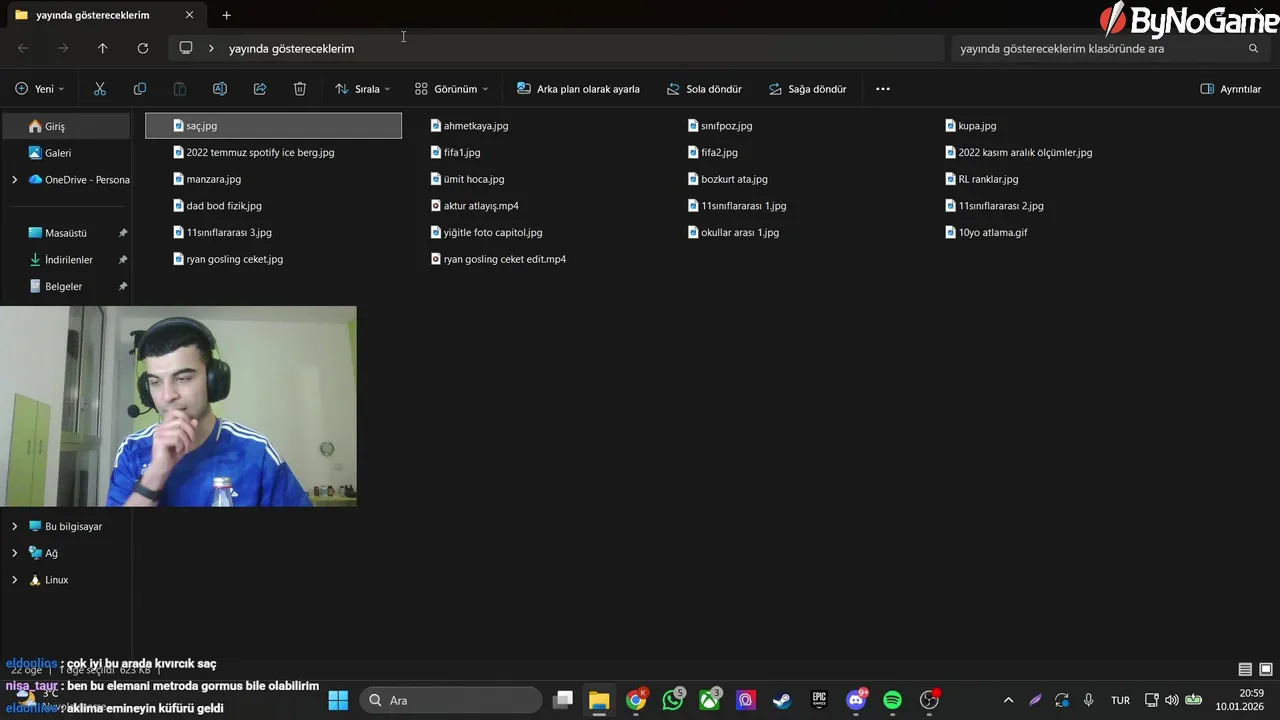Click the Rename icon in the toolbar
Screen dimensions: 1280x720
coord(220,89)
